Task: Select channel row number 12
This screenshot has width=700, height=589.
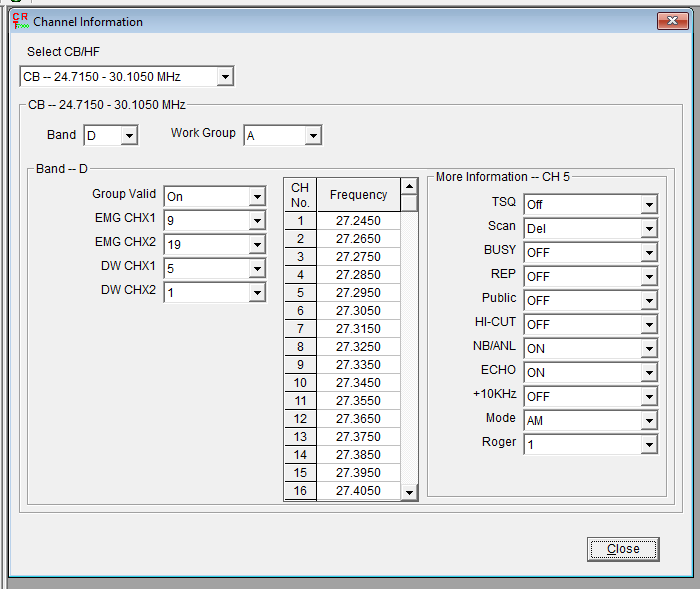Action: click(300, 419)
